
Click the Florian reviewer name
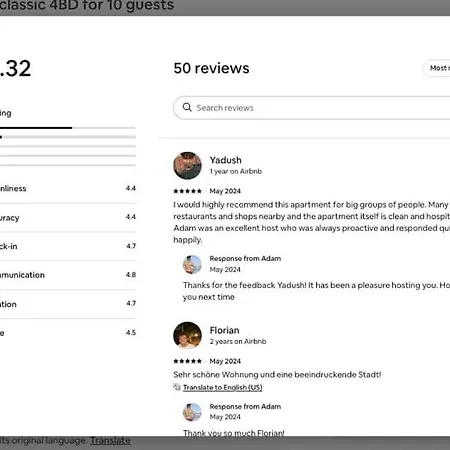pyautogui.click(x=224, y=330)
